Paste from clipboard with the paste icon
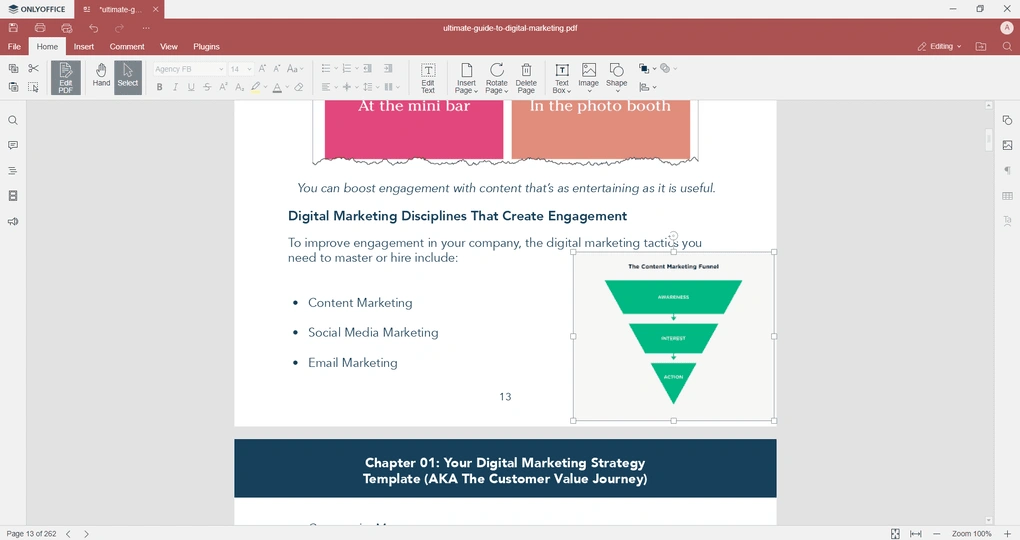Viewport: 1020px width, 540px height. [13, 87]
